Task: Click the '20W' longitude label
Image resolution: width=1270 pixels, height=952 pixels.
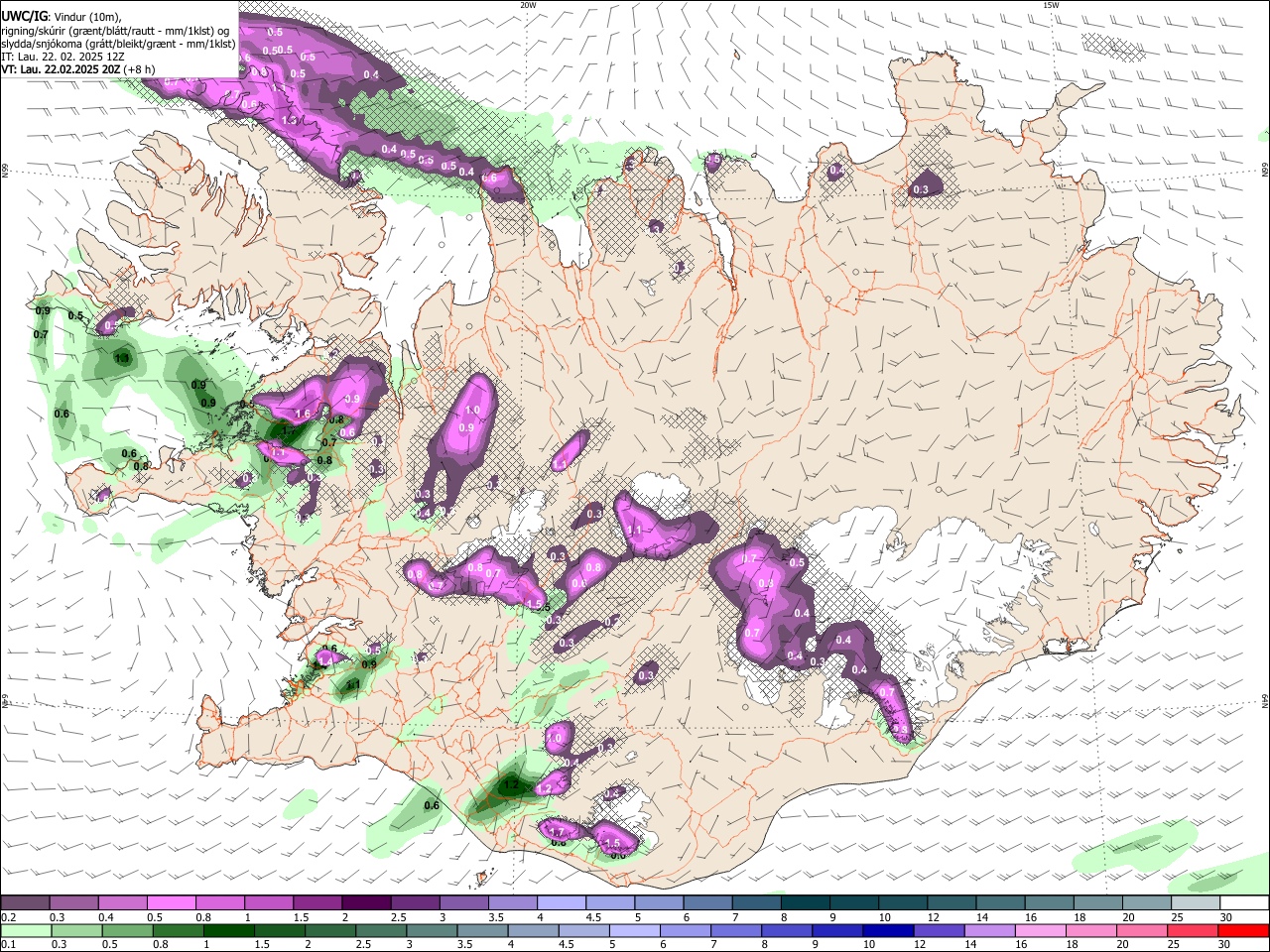Action: [528, 5]
